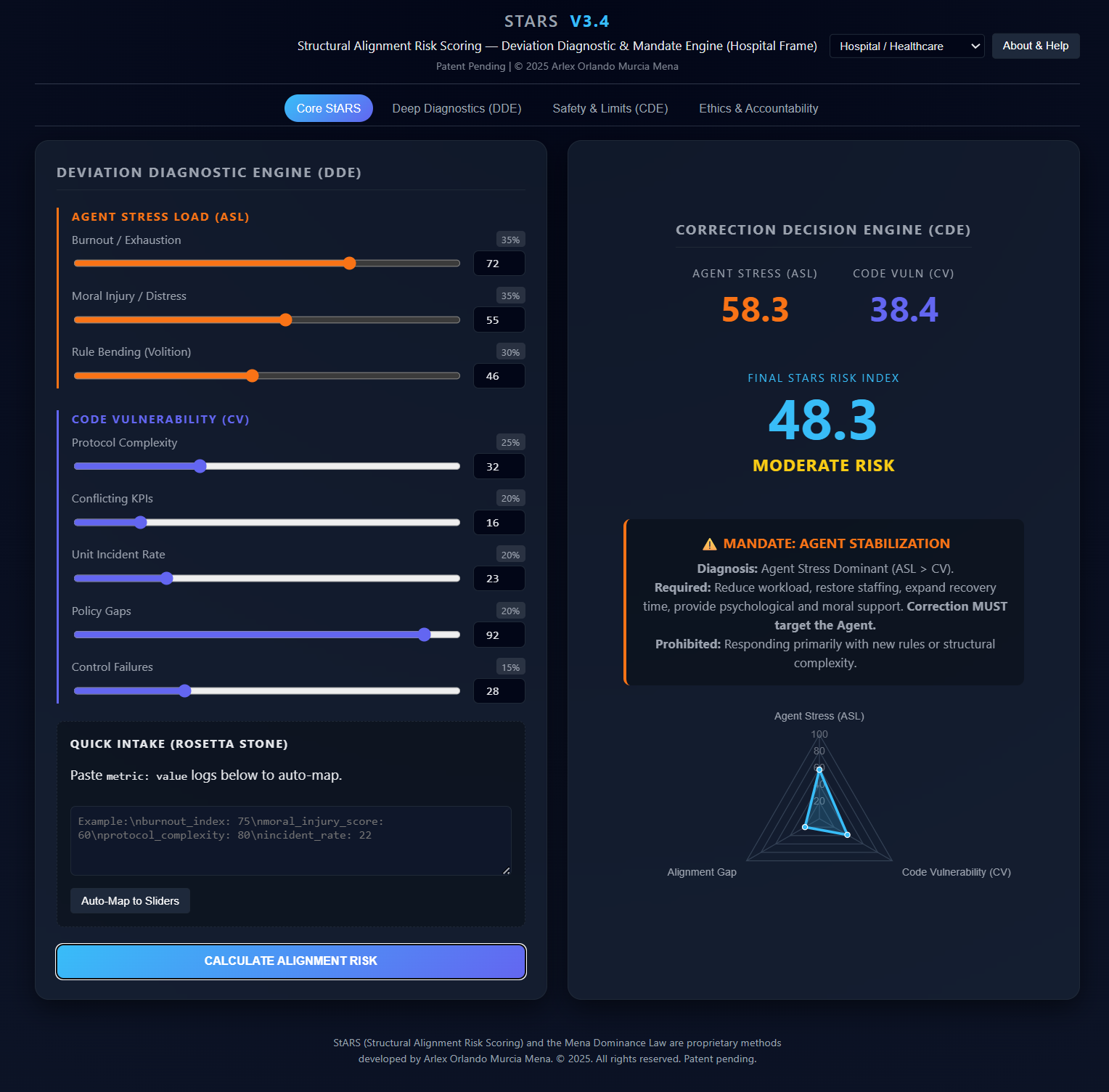Select the Ethics & Accountability tab
The image size is (1109, 1092).
tap(758, 107)
